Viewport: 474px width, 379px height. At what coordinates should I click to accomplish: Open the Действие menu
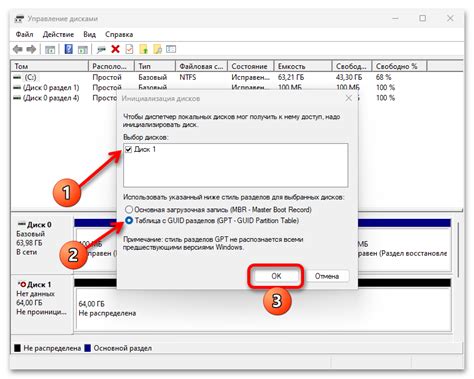[x=58, y=34]
